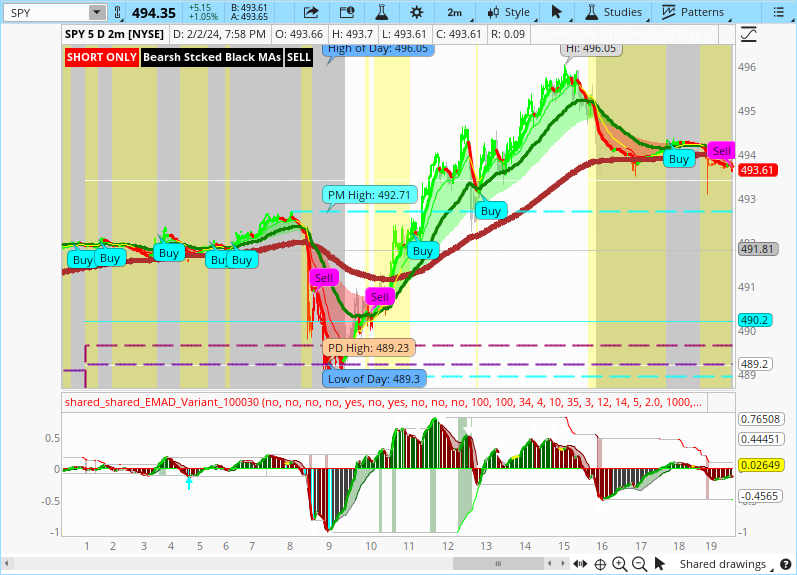The image size is (797, 575).
Task: Click the red 493.61 last price label
Action: [757, 170]
